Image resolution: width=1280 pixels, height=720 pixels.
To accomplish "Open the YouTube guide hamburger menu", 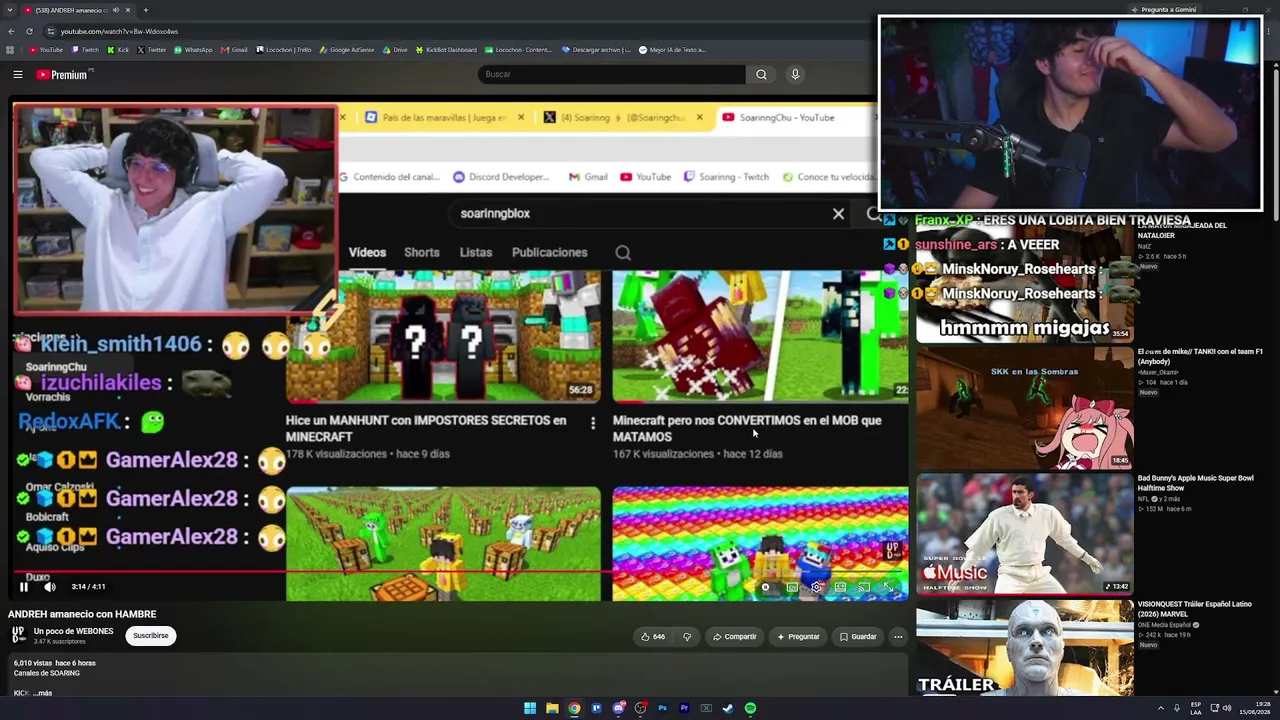I will [18, 74].
